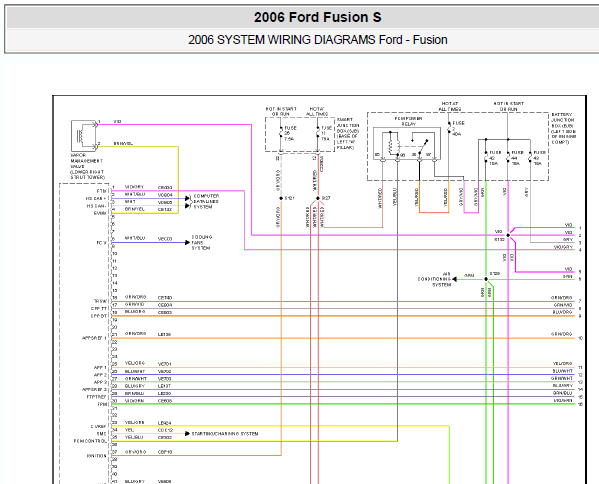Click the "APP 3" pin label
599x484 pixels.
click(100, 382)
